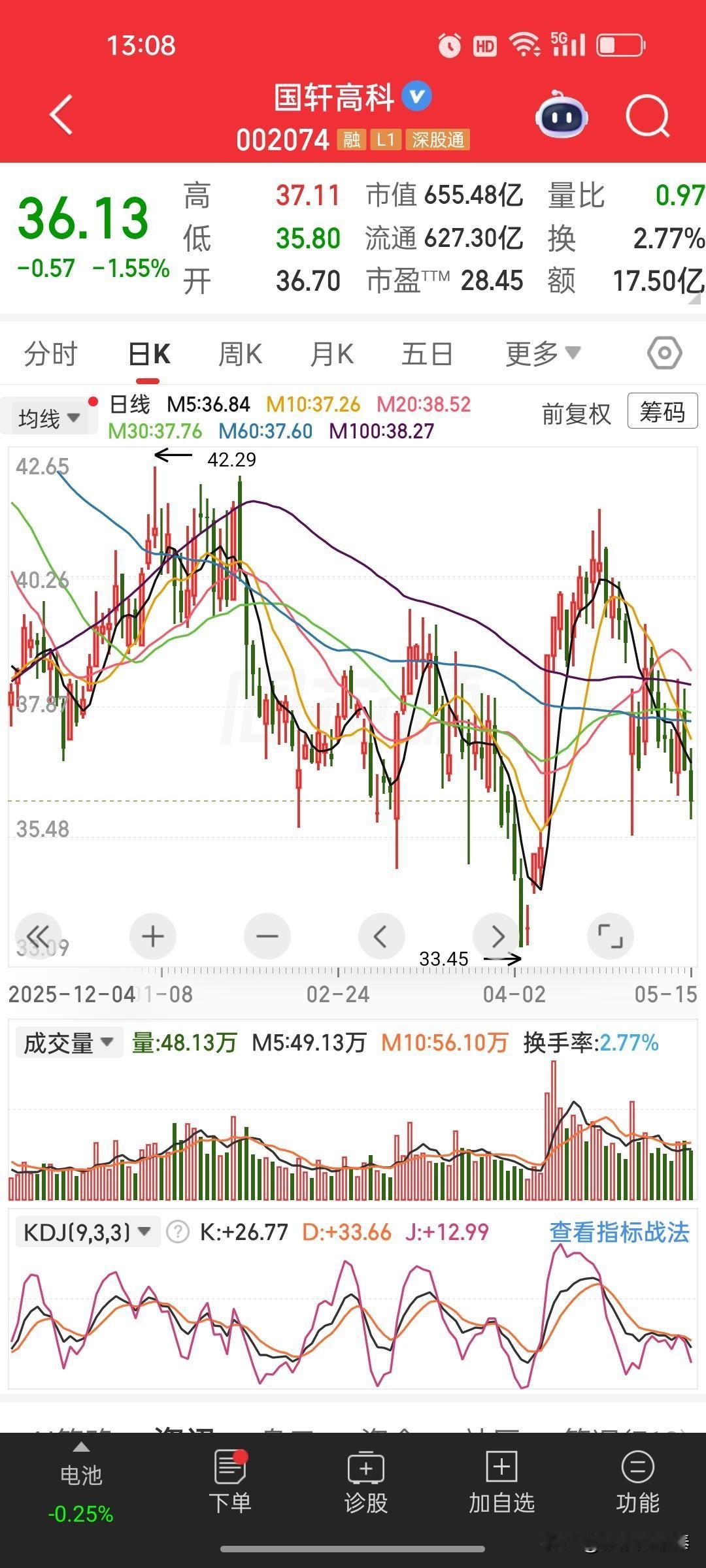Expand the 均线 indicator dropdown
The height and width of the screenshot is (1568, 706).
(49, 418)
